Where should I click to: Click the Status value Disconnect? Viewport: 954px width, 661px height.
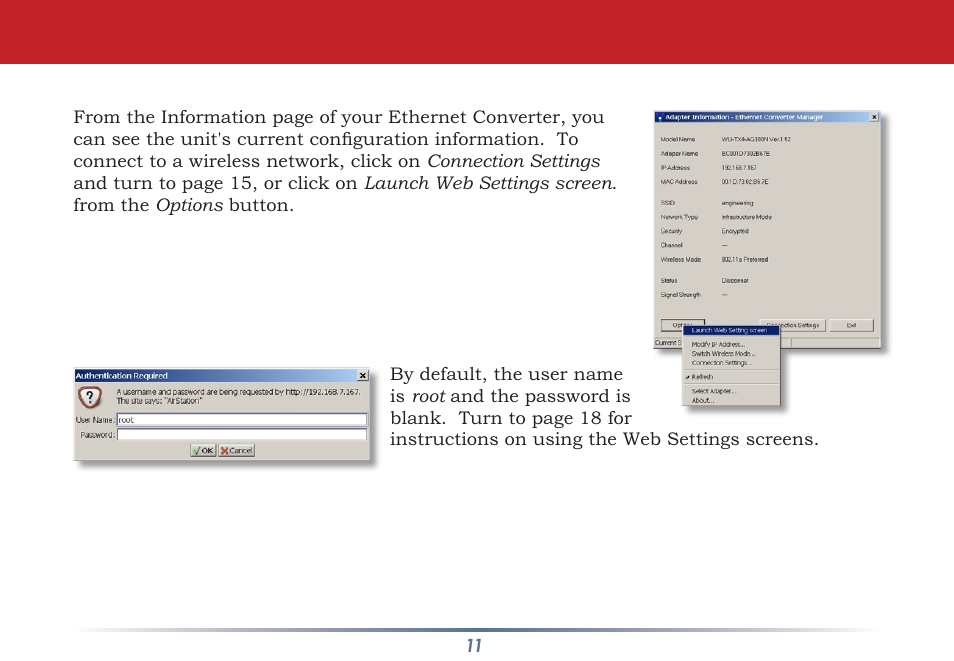(x=735, y=281)
